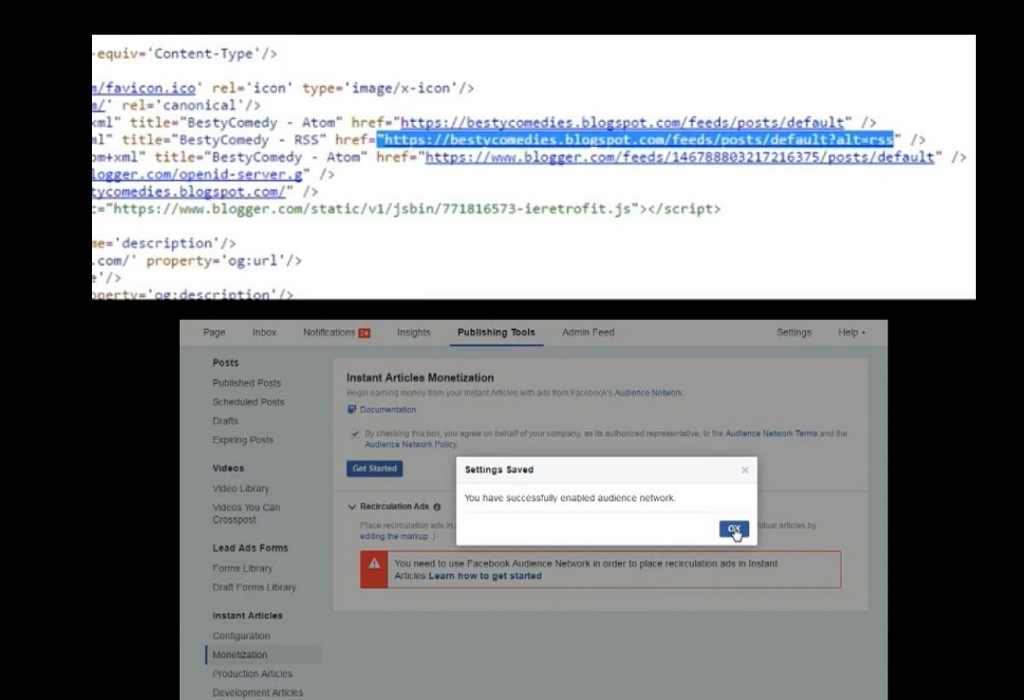Open Forms Library in the sidebar
The image size is (1024, 700).
[242, 568]
